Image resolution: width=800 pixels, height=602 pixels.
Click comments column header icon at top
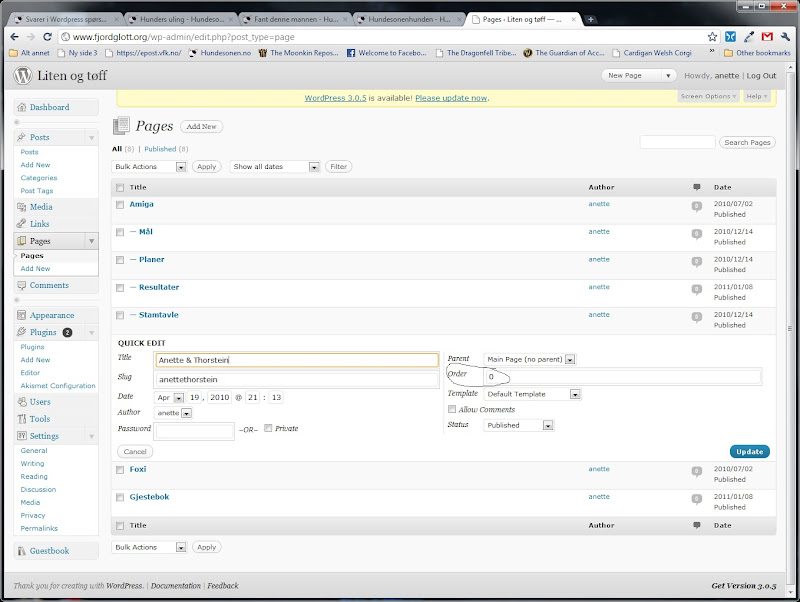[697, 187]
